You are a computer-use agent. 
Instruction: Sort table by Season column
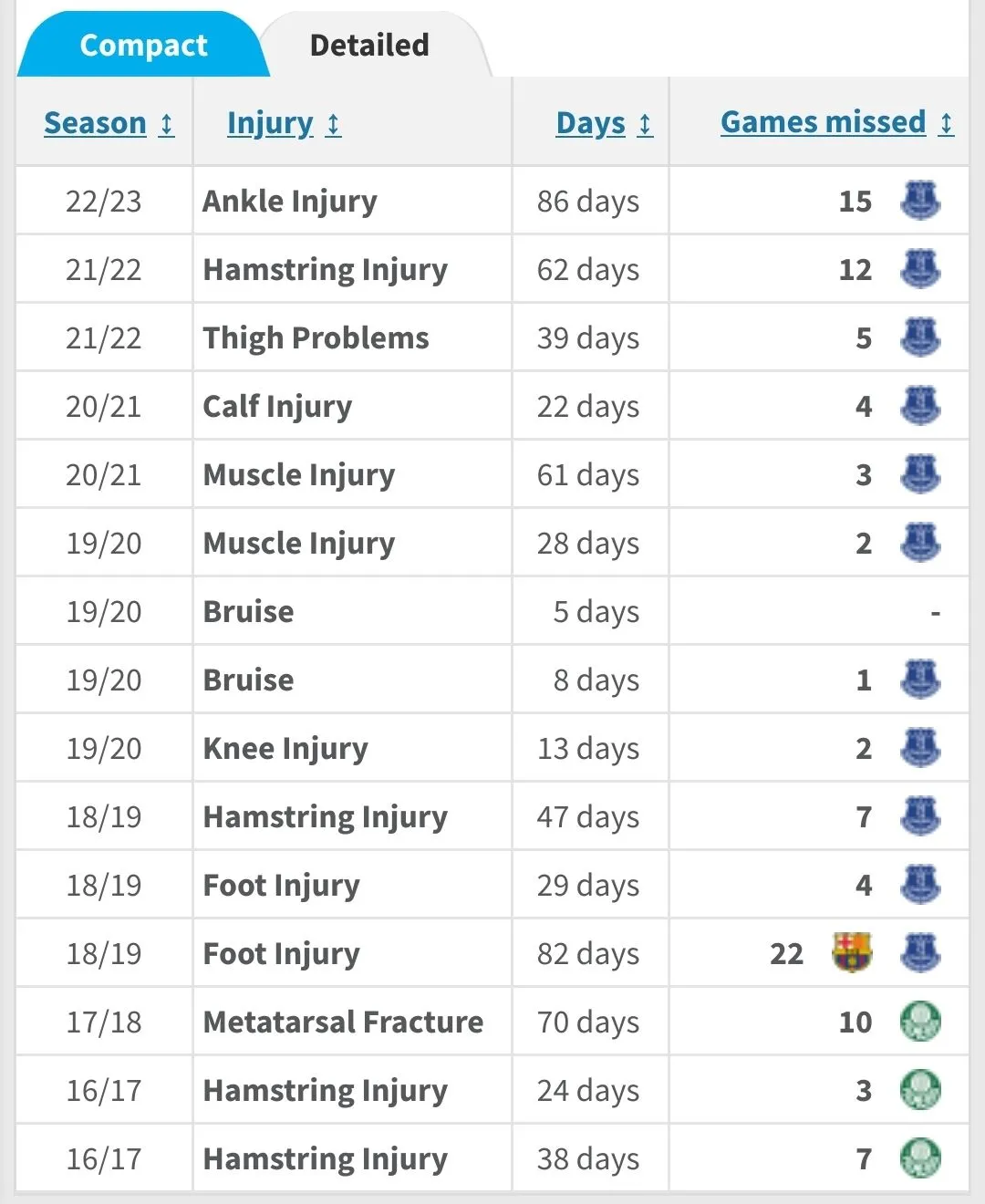click(95, 123)
